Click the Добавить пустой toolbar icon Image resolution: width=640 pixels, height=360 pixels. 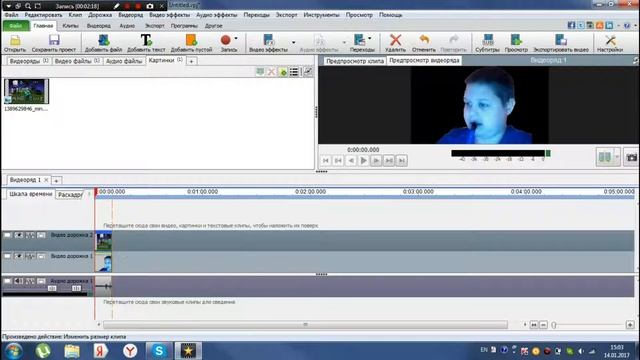pyautogui.click(x=191, y=43)
